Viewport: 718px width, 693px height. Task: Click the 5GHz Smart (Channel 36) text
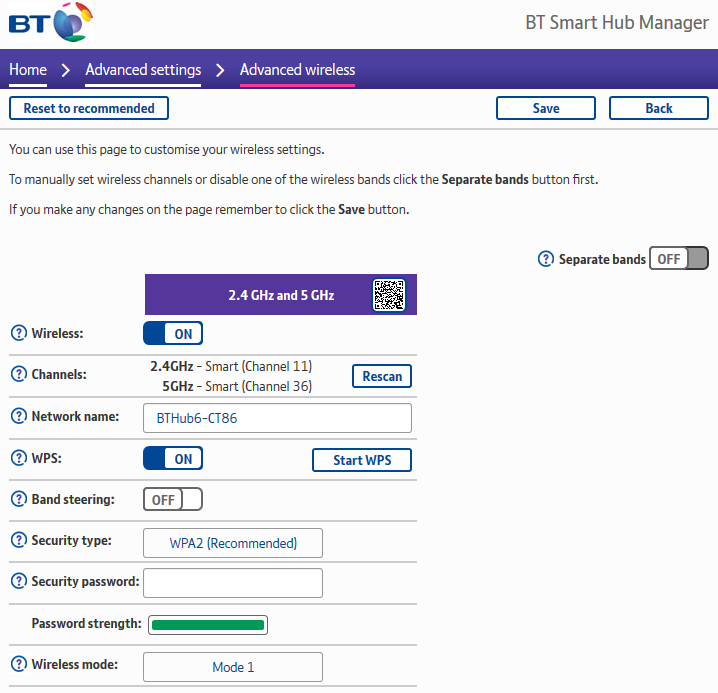click(x=237, y=387)
